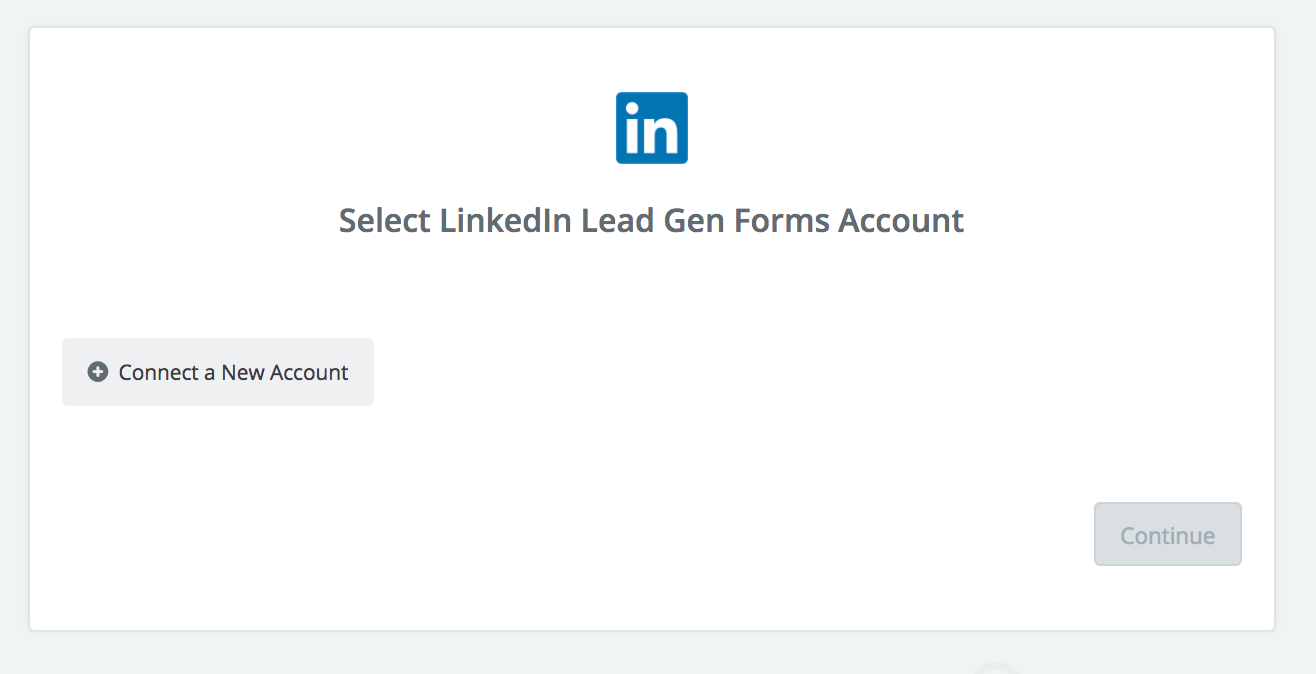This screenshot has height=674, width=1316.
Task: Click the grey background above the card
Action: tap(652, 12)
